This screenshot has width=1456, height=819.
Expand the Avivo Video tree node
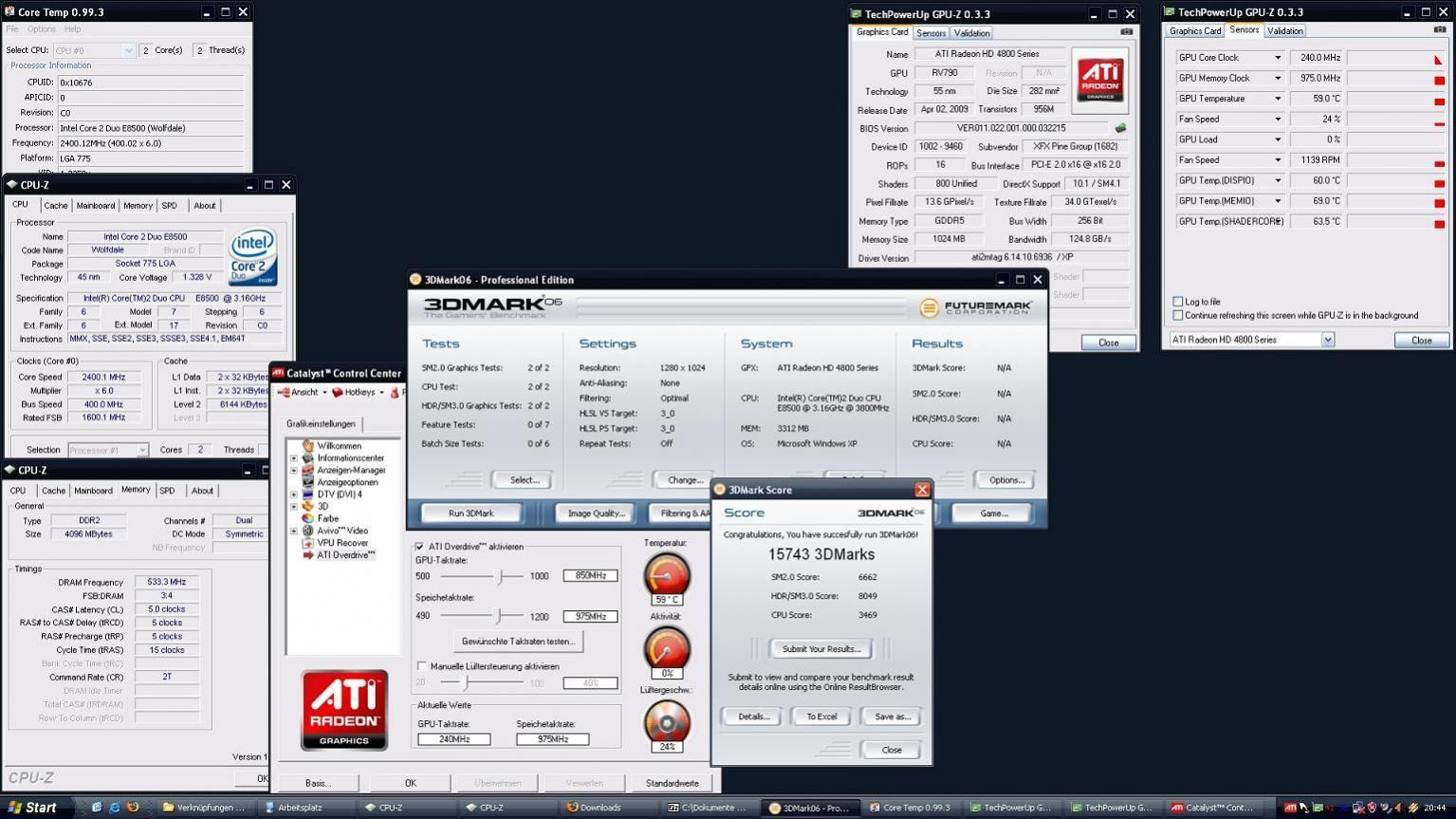(x=294, y=530)
